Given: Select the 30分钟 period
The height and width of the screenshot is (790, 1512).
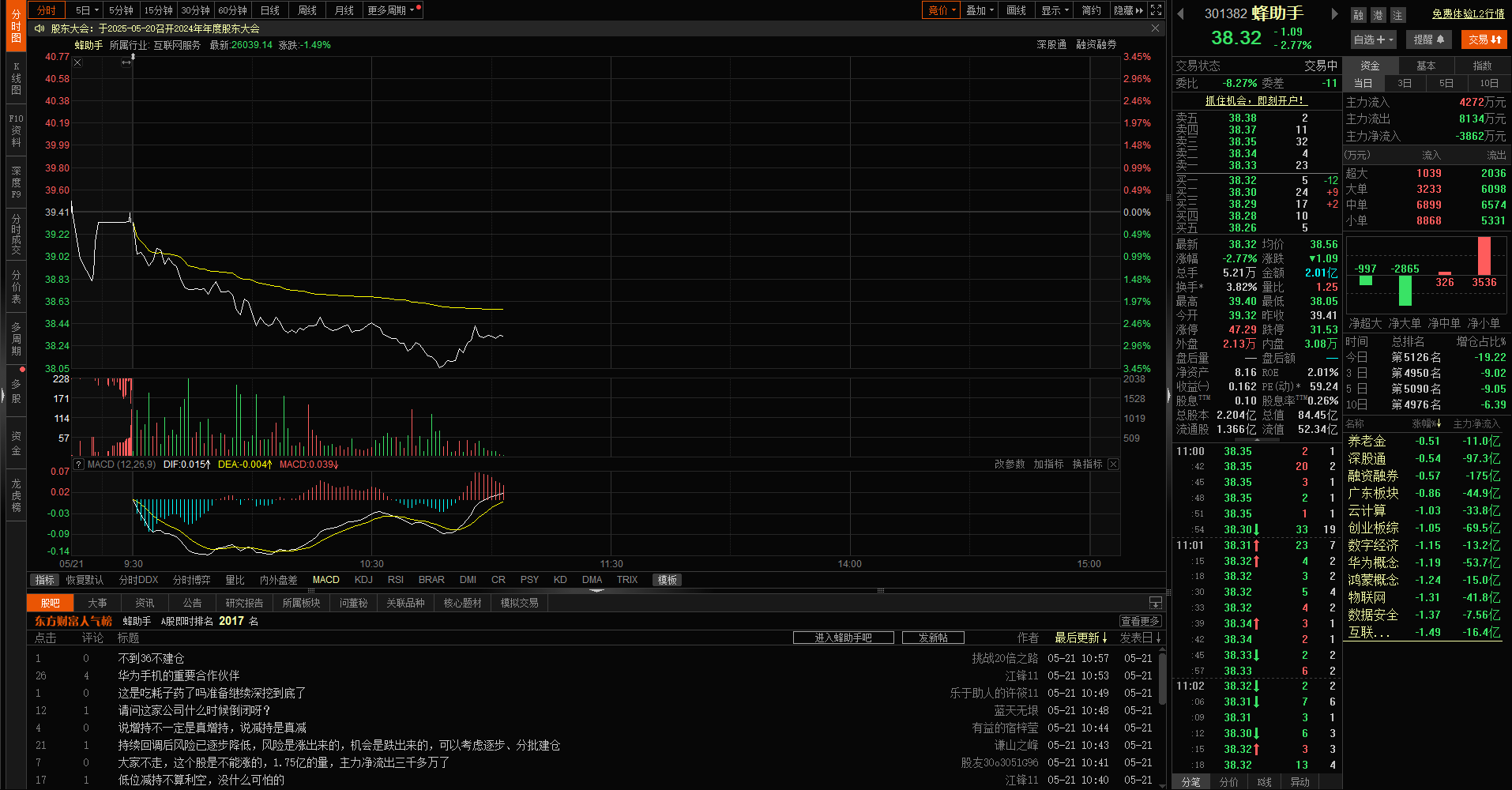Looking at the screenshot, I should pos(195,10).
